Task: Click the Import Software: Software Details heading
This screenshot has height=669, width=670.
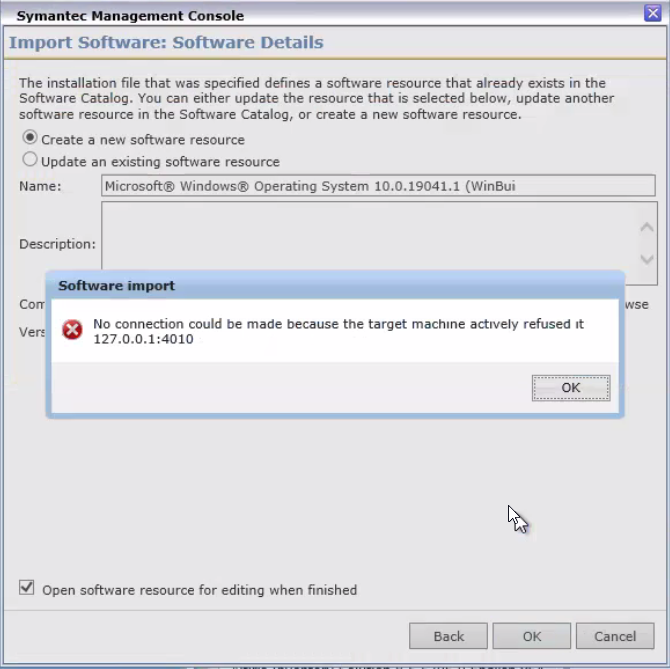Action: [166, 42]
